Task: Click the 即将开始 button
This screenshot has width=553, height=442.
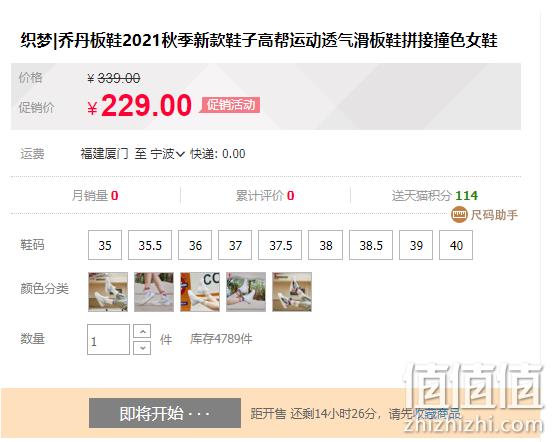Action: coord(165,413)
